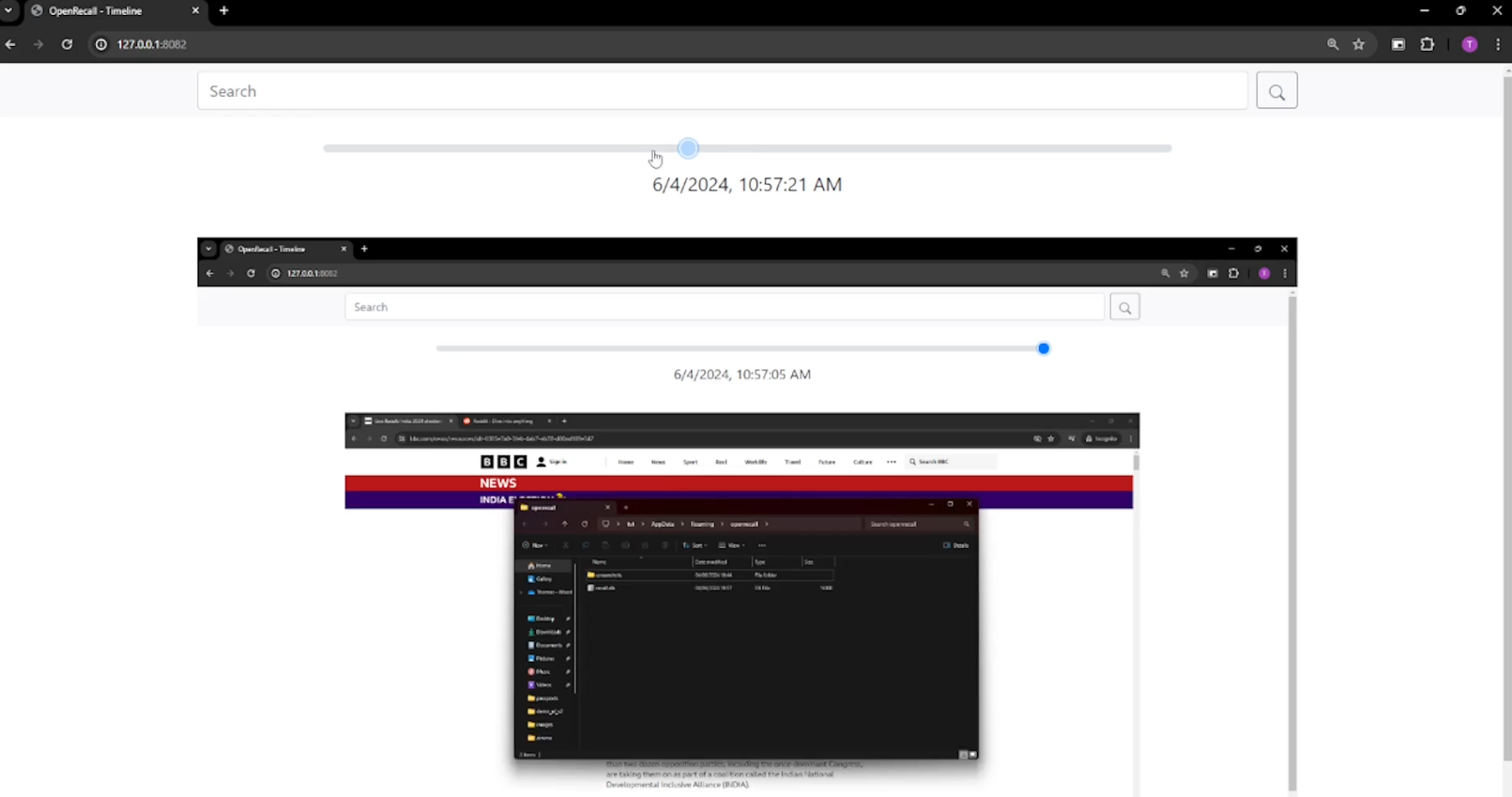Close the OpenRecall - Timeline tab
The width and height of the screenshot is (1512, 797).
[195, 10]
